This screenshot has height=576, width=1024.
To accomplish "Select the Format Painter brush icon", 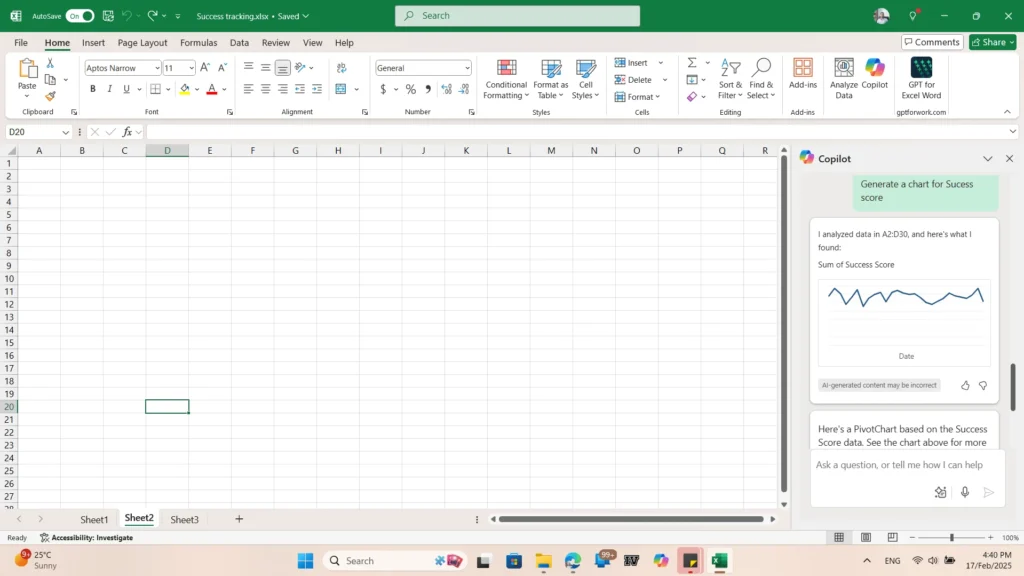I will click(x=50, y=96).
